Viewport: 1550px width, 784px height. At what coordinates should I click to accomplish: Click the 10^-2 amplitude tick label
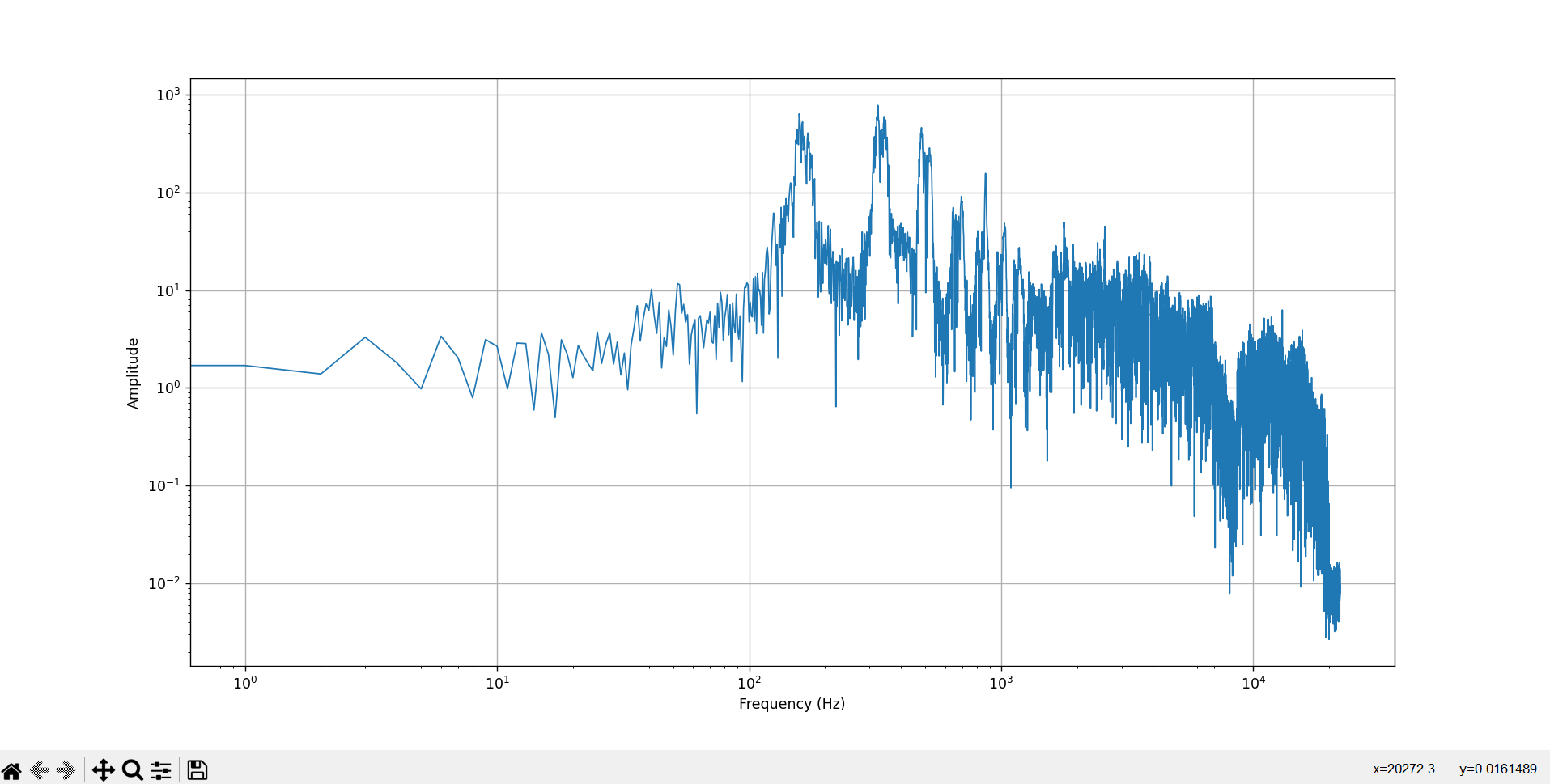[164, 583]
